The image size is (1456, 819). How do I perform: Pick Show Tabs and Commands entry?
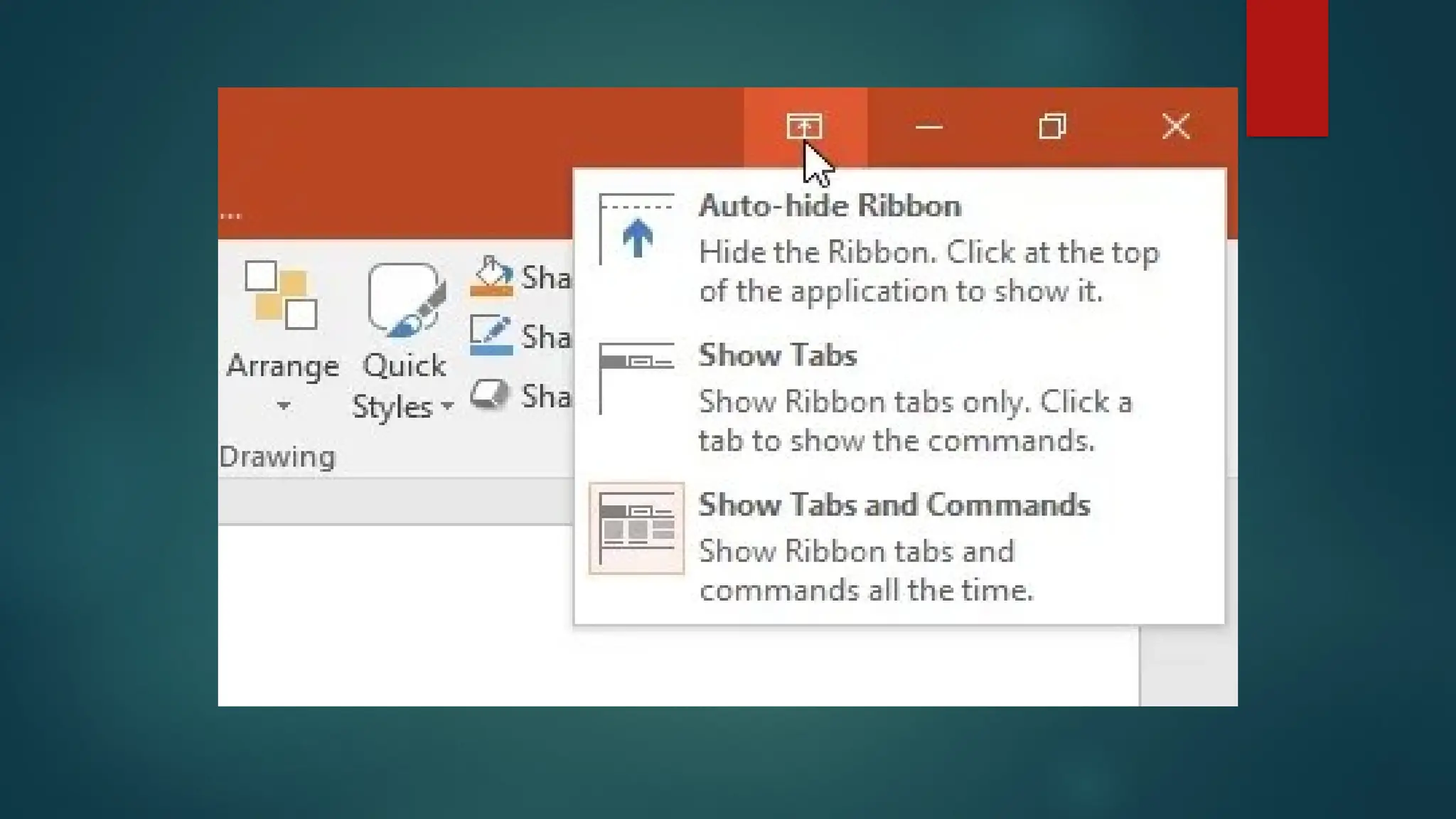[894, 505]
